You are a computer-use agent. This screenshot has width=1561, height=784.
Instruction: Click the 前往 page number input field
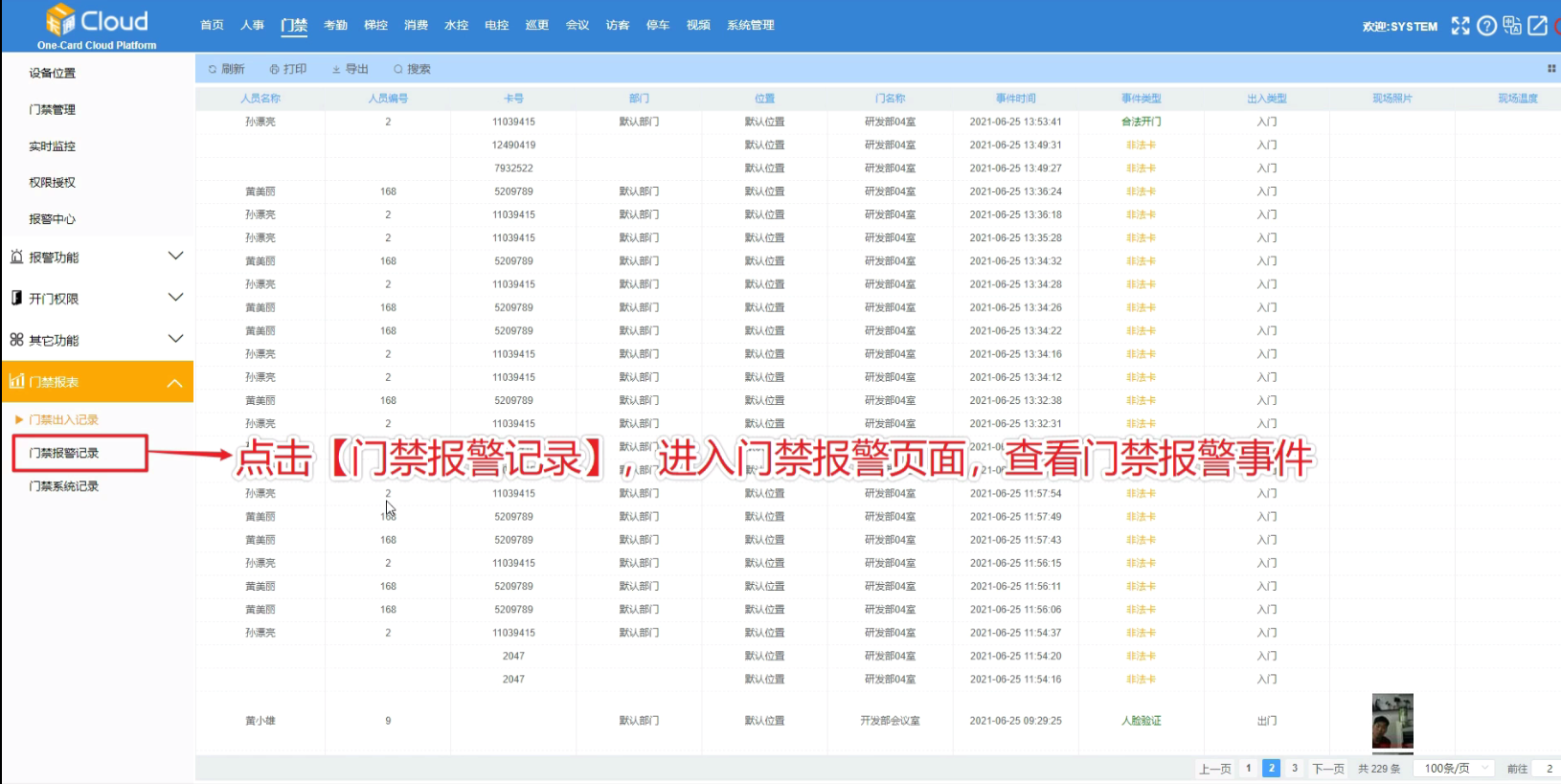click(1548, 769)
